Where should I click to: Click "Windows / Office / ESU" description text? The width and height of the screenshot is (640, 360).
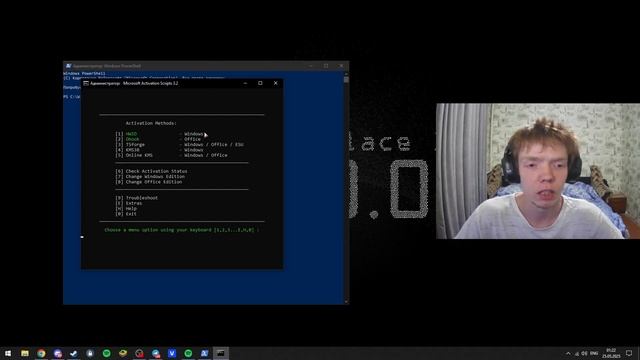(x=214, y=144)
